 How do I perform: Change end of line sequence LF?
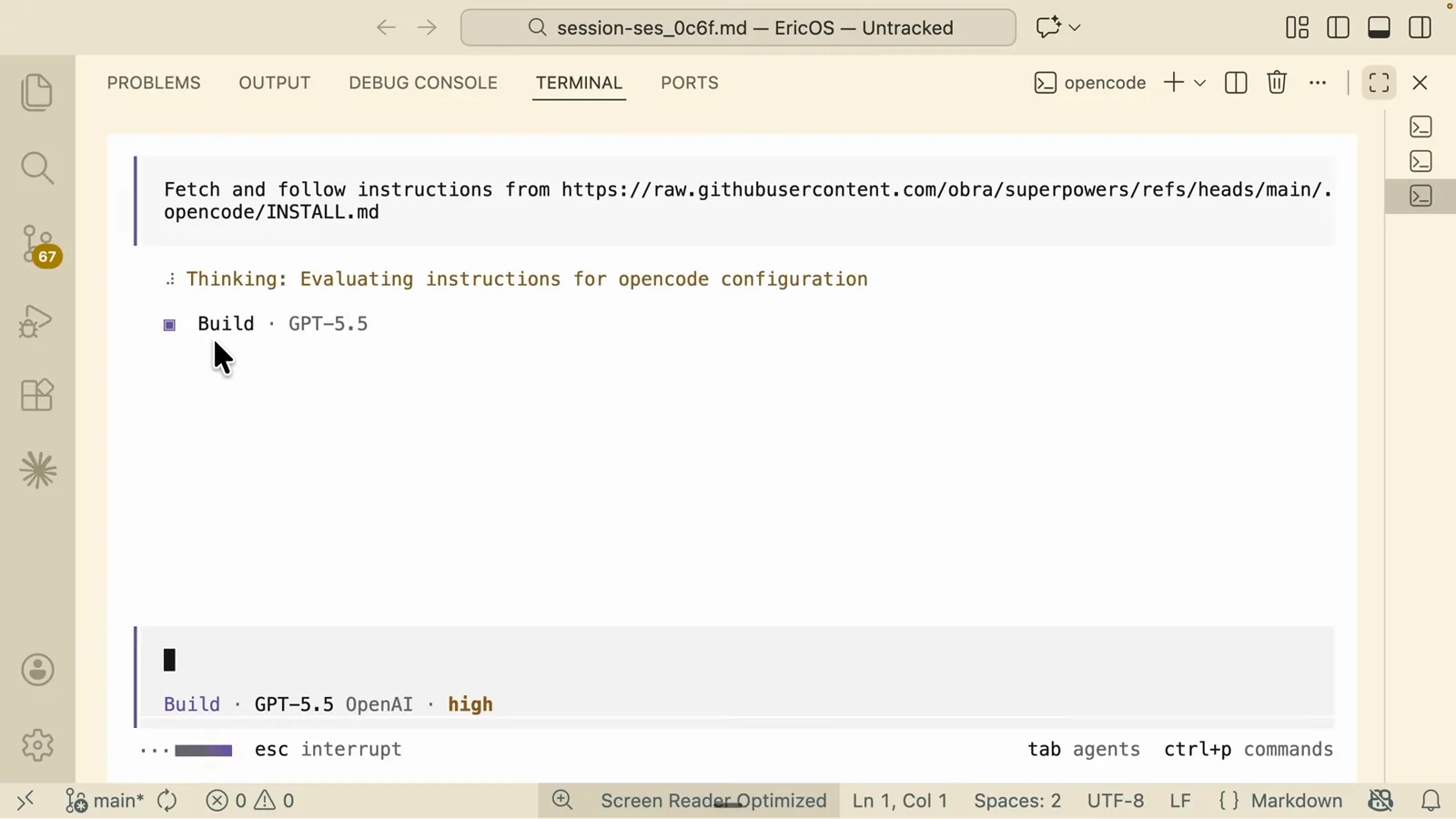(1180, 801)
